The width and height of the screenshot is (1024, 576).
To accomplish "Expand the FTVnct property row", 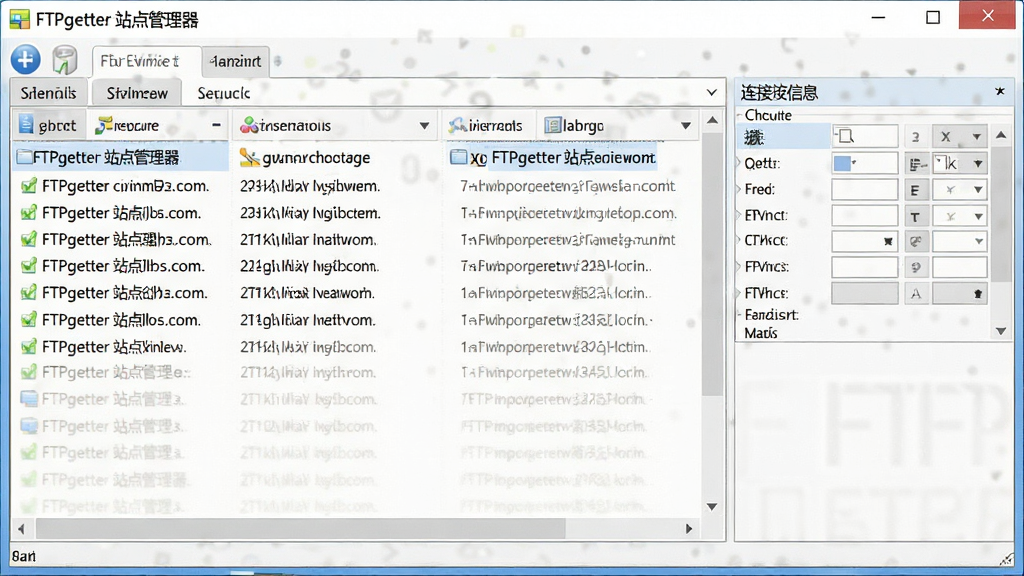I will pyautogui.click(x=739, y=215).
